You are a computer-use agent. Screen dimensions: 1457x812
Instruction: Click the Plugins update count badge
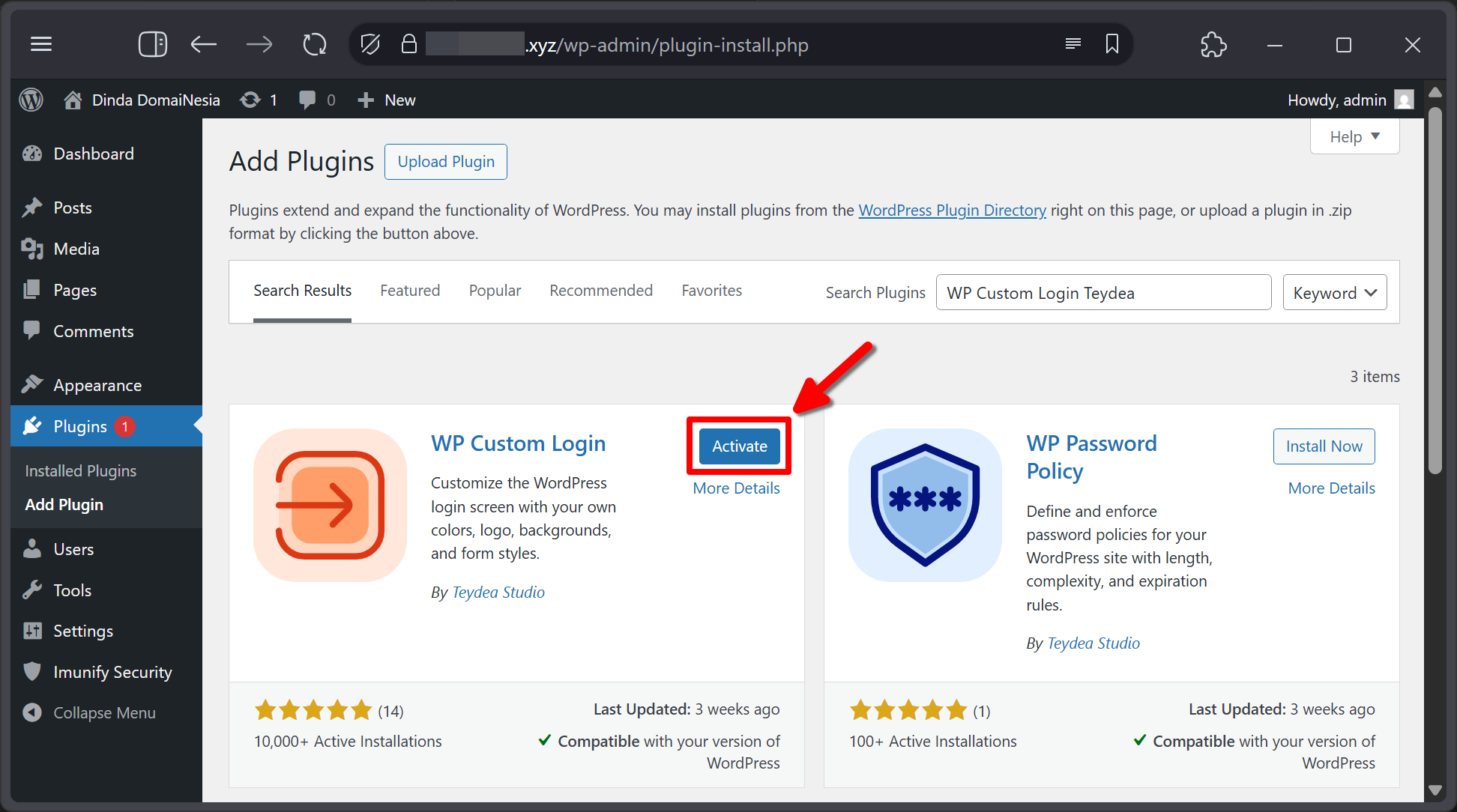coord(124,426)
